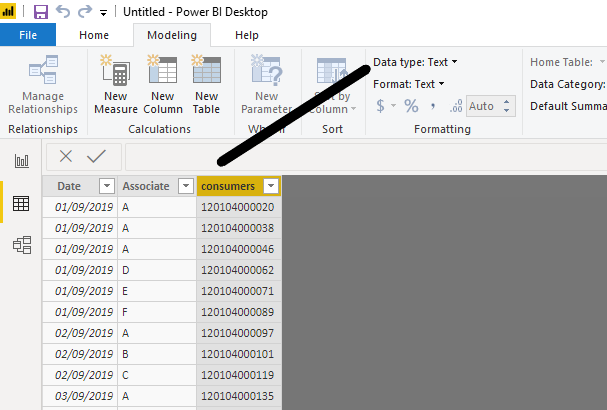Select the consumers column header
607x410 pixels.
click(228, 186)
